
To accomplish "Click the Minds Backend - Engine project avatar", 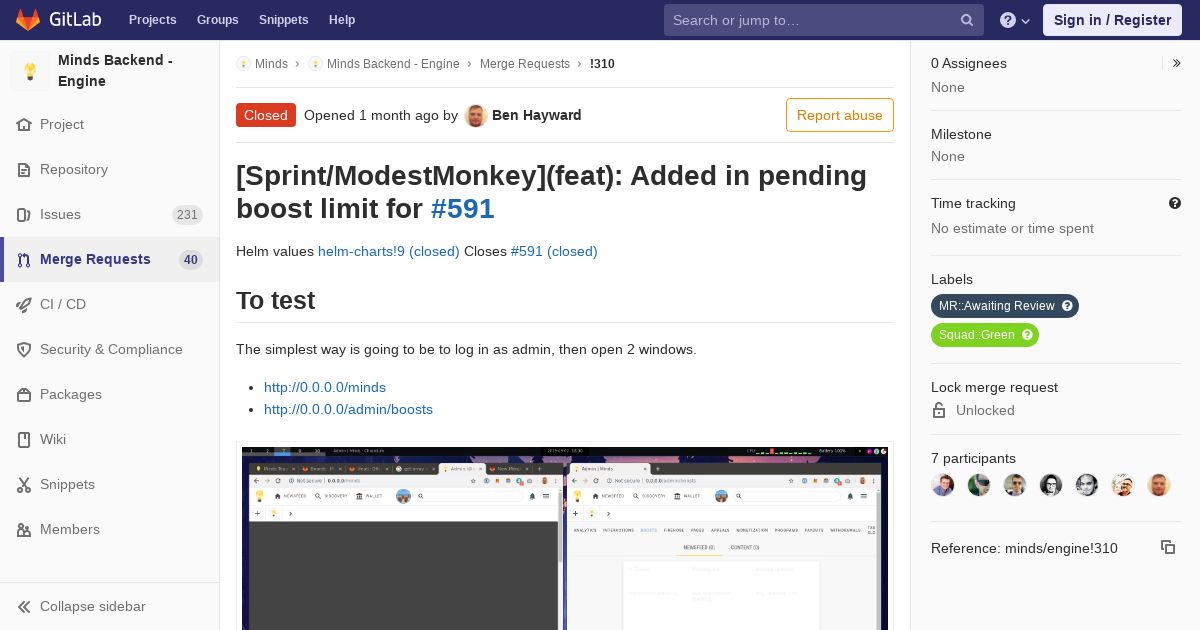I will pos(30,71).
